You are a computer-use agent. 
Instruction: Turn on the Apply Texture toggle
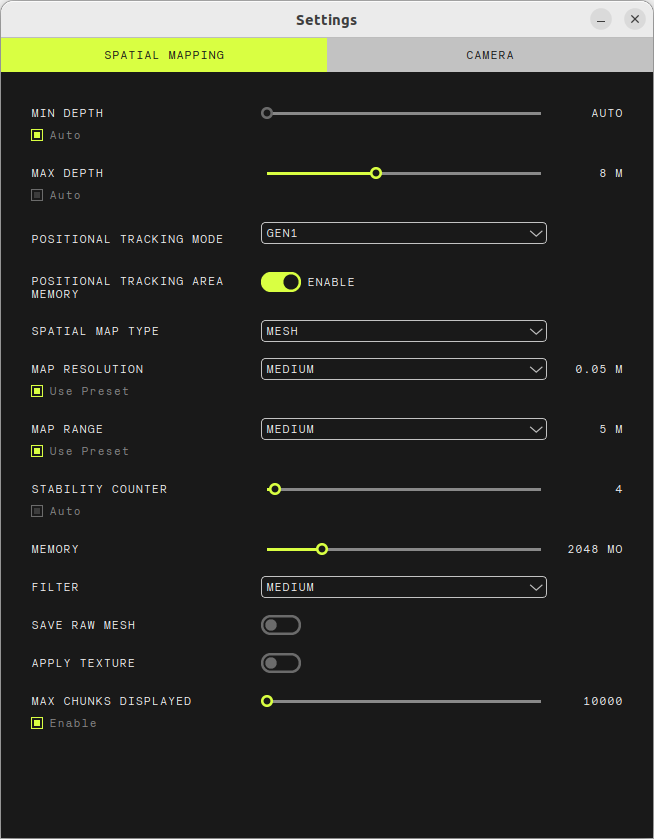click(281, 663)
